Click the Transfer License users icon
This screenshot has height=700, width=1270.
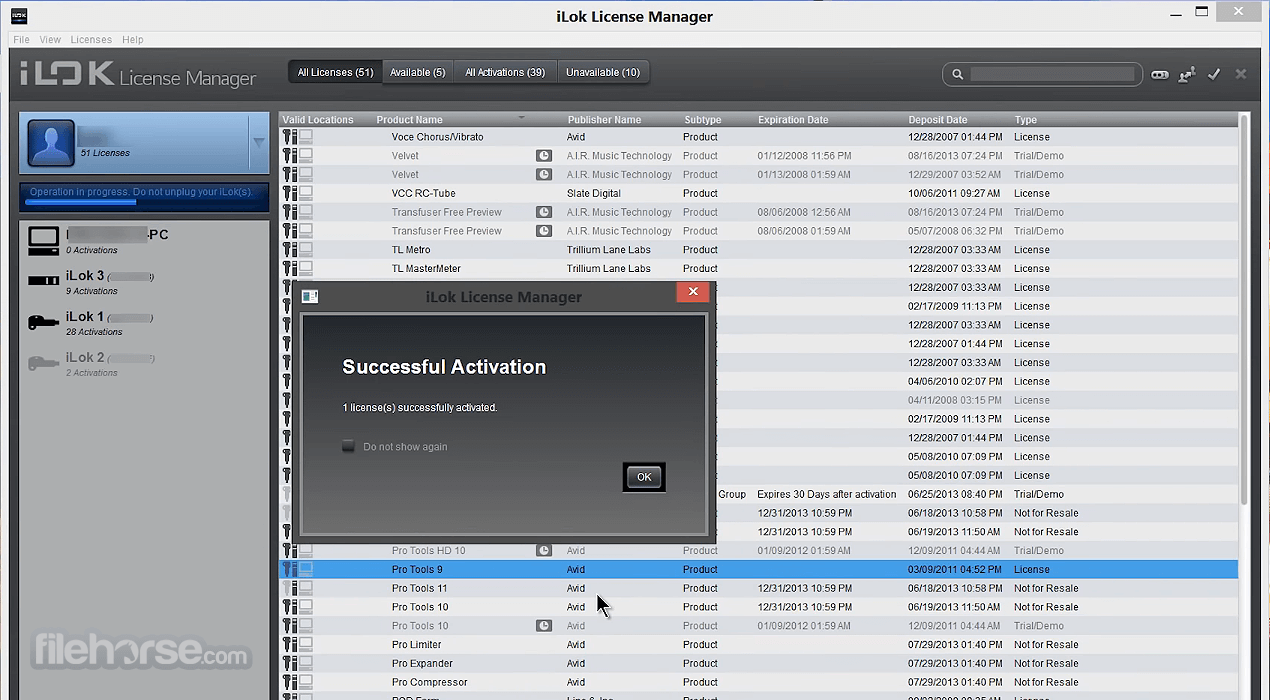click(1187, 74)
